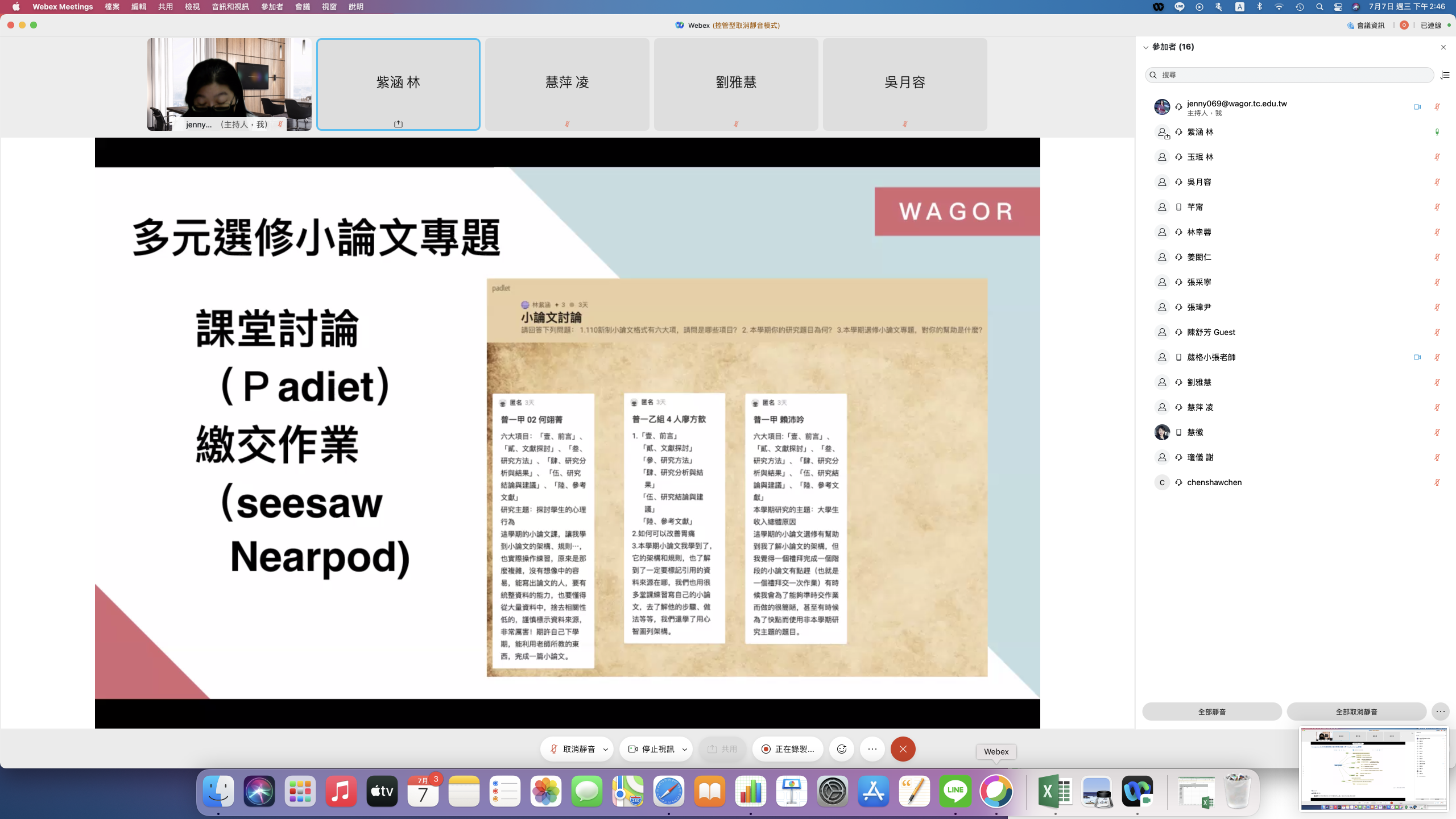
Task: Click the share icon on 紫涵 林 tile
Action: coord(398,124)
